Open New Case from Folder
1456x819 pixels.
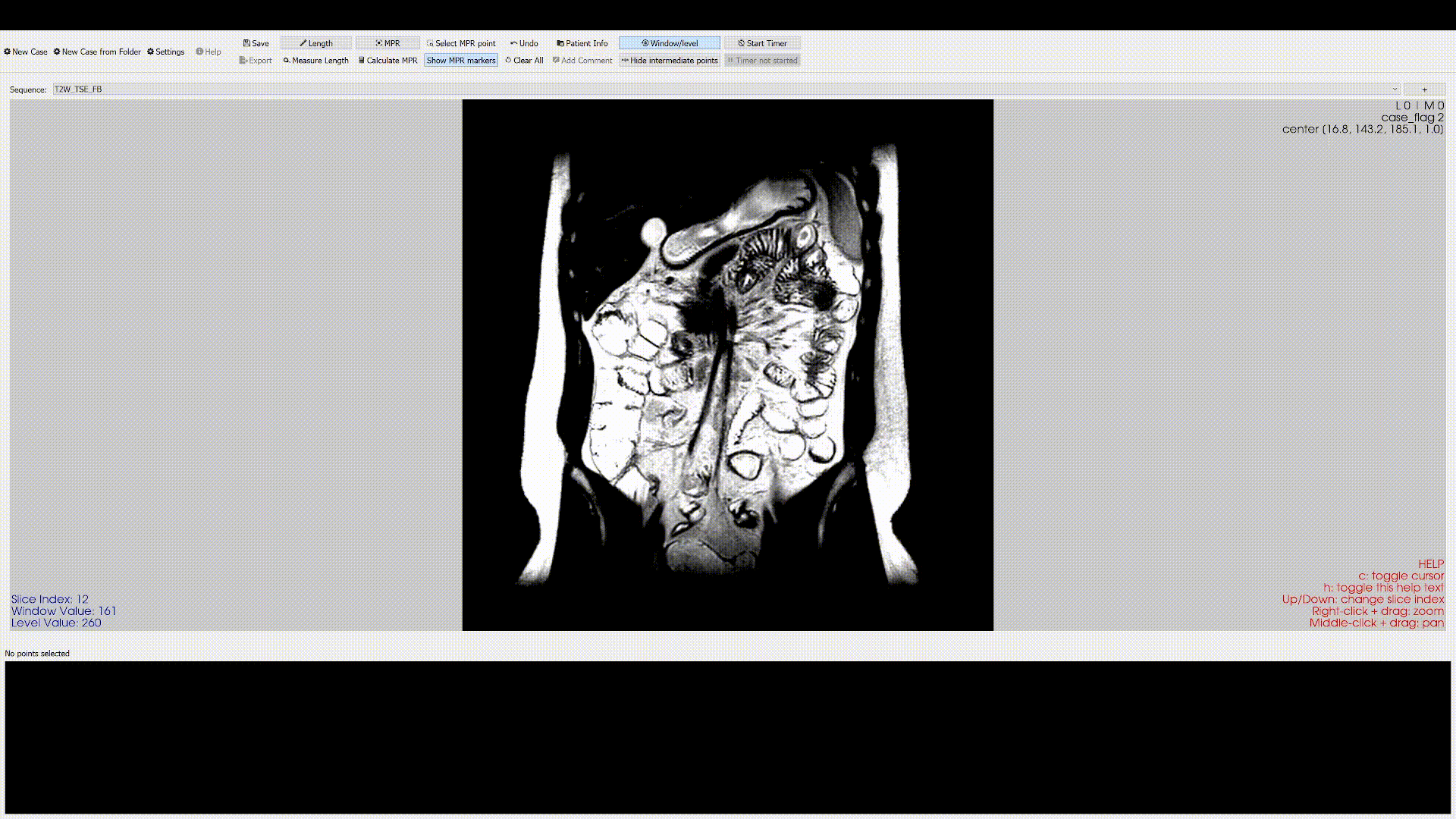[97, 52]
